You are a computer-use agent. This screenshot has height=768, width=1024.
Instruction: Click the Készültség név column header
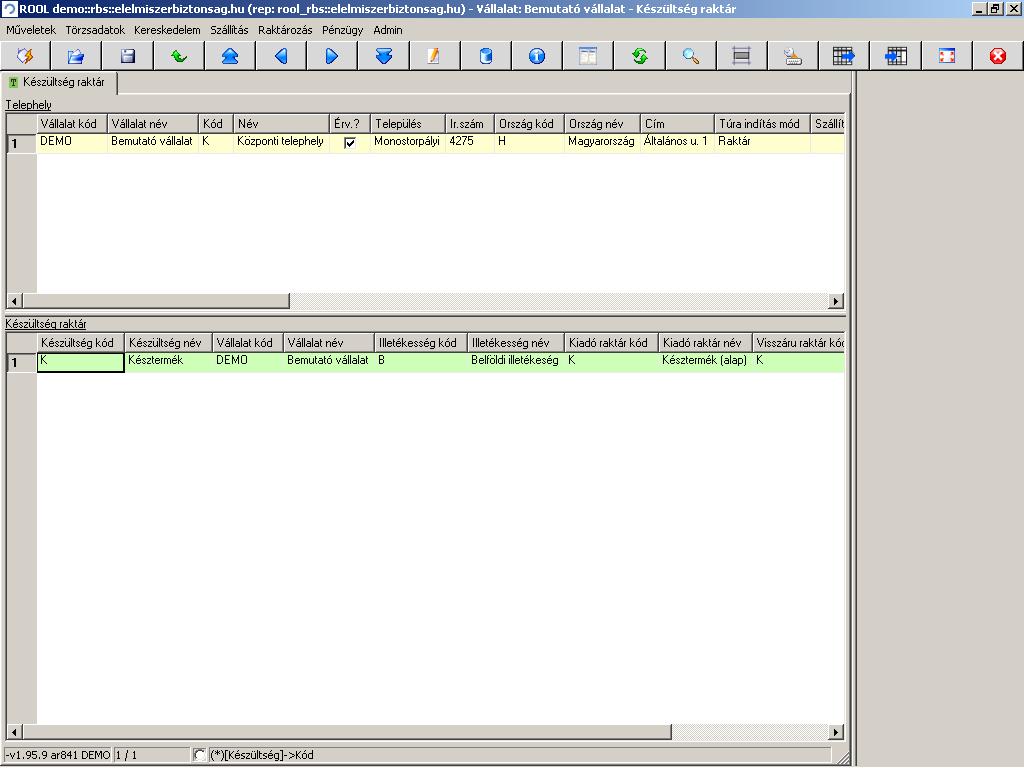tap(168, 342)
